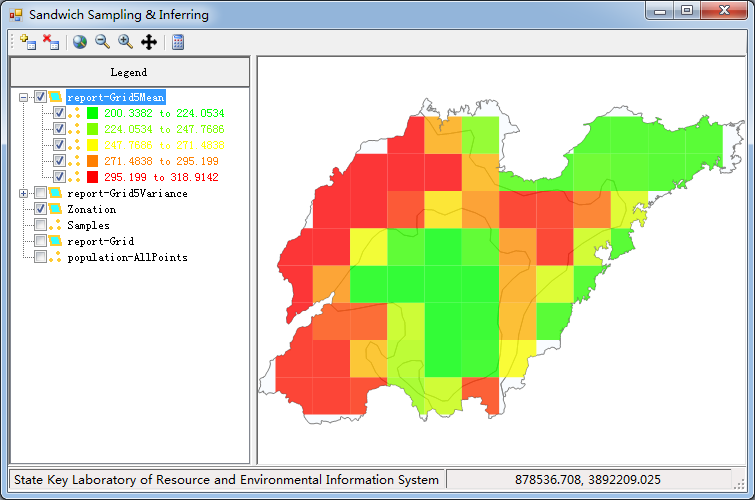Click the coordinates readout in status bar
The width and height of the screenshot is (755, 500).
[587, 480]
